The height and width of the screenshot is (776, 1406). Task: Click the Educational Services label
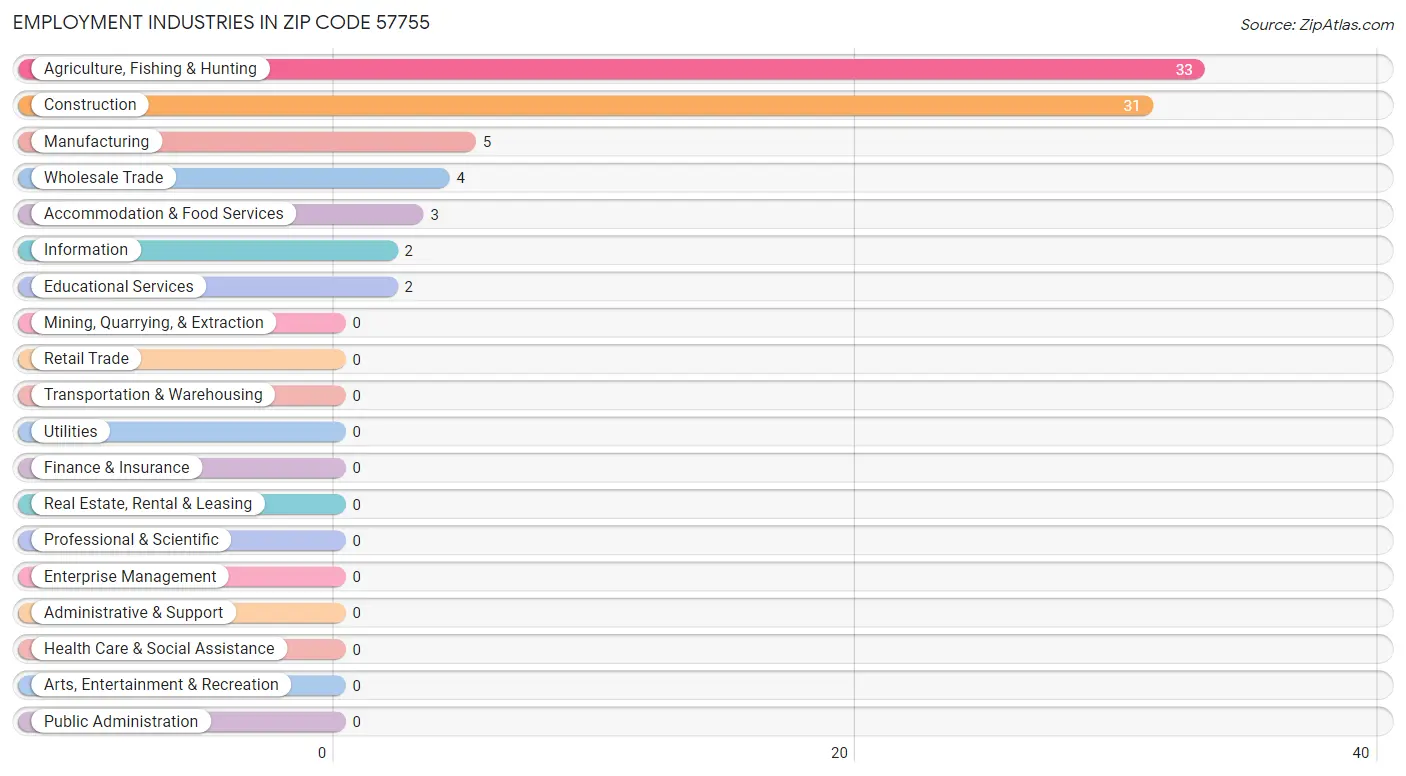[119, 287]
